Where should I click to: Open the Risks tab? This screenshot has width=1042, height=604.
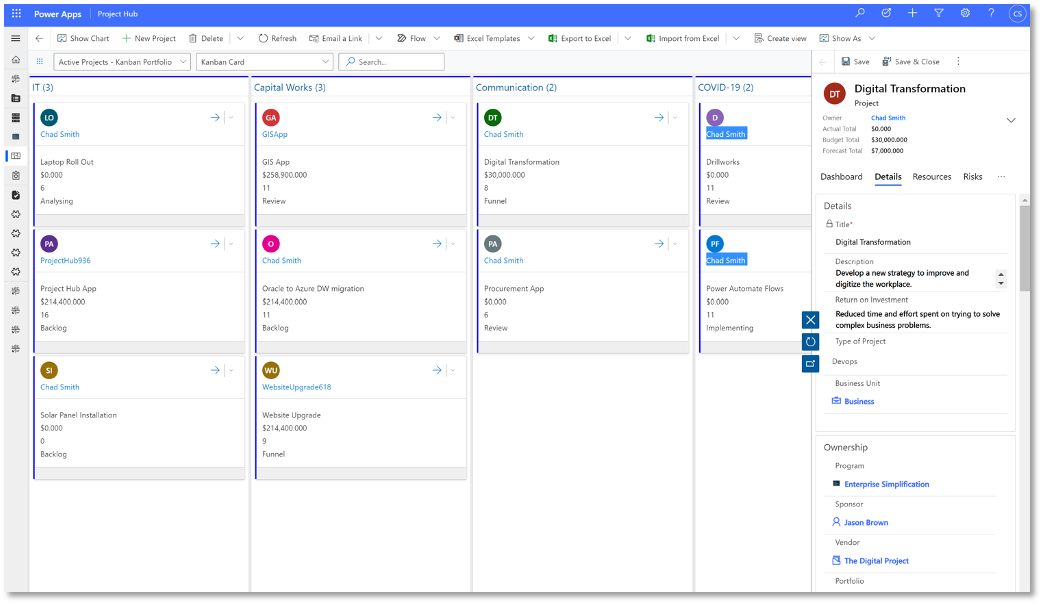coord(973,177)
